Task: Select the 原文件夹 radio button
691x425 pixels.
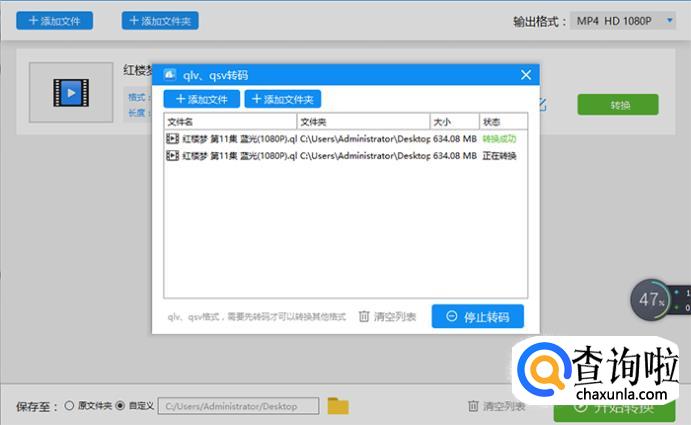Action: coord(69,406)
